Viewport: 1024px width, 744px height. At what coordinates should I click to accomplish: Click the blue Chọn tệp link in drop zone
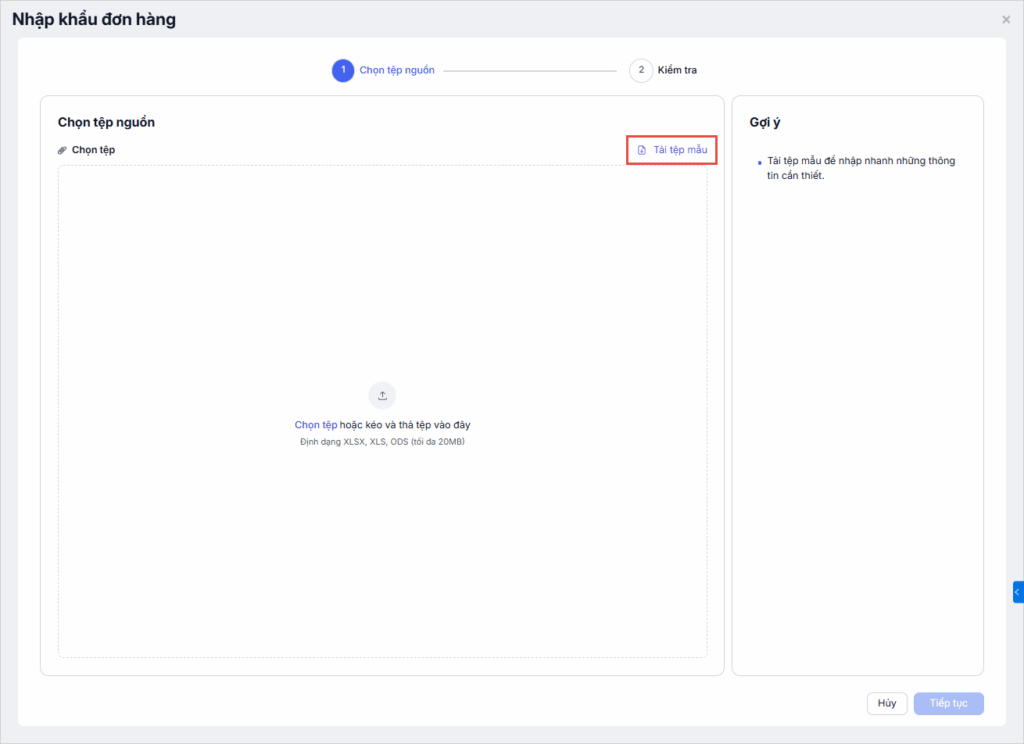[315, 425]
